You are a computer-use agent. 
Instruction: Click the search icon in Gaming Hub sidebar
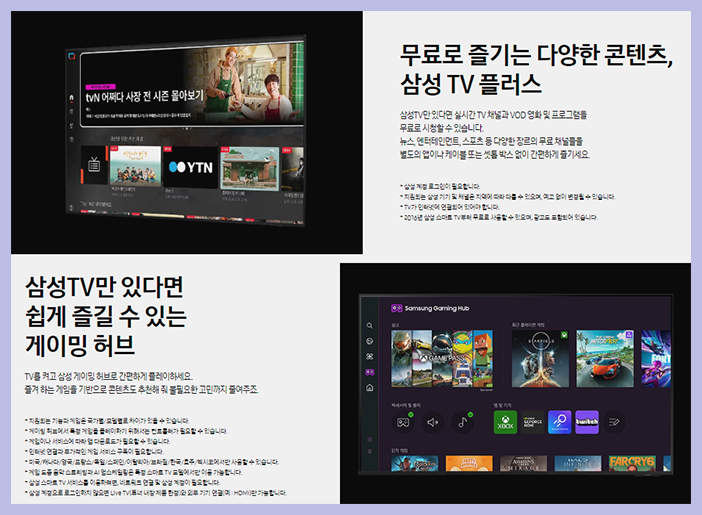click(x=369, y=326)
